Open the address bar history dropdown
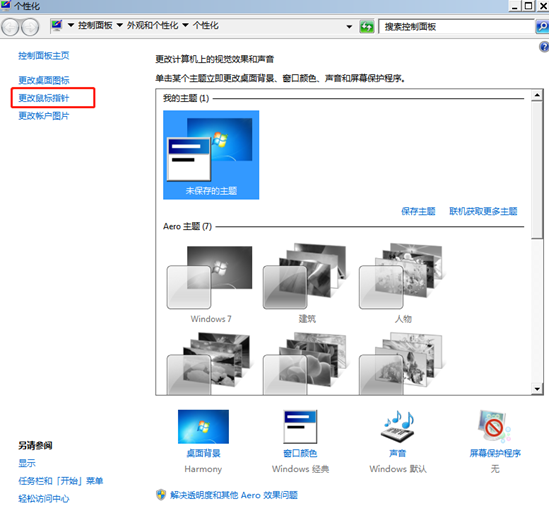The width and height of the screenshot is (549, 518). coord(349,27)
